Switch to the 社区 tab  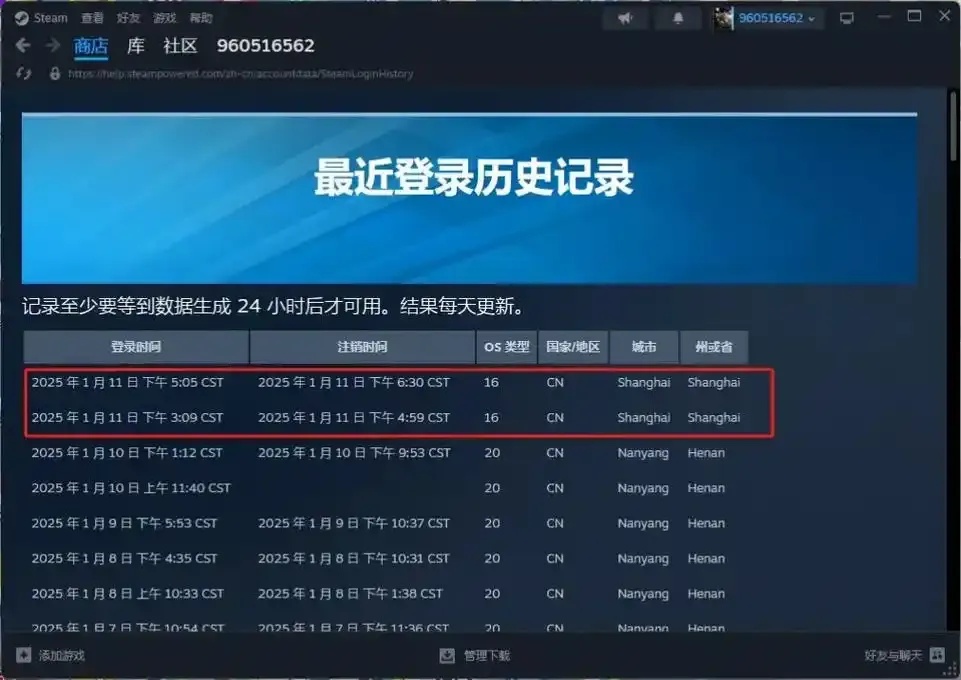pos(180,46)
